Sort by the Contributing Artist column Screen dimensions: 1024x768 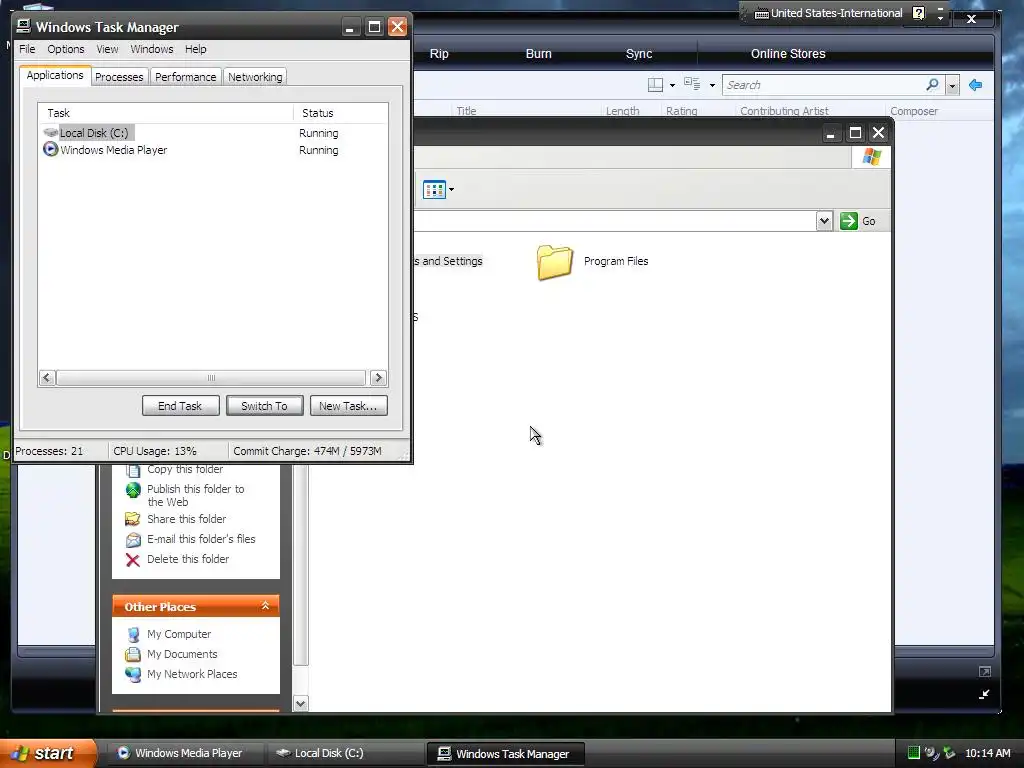784,111
